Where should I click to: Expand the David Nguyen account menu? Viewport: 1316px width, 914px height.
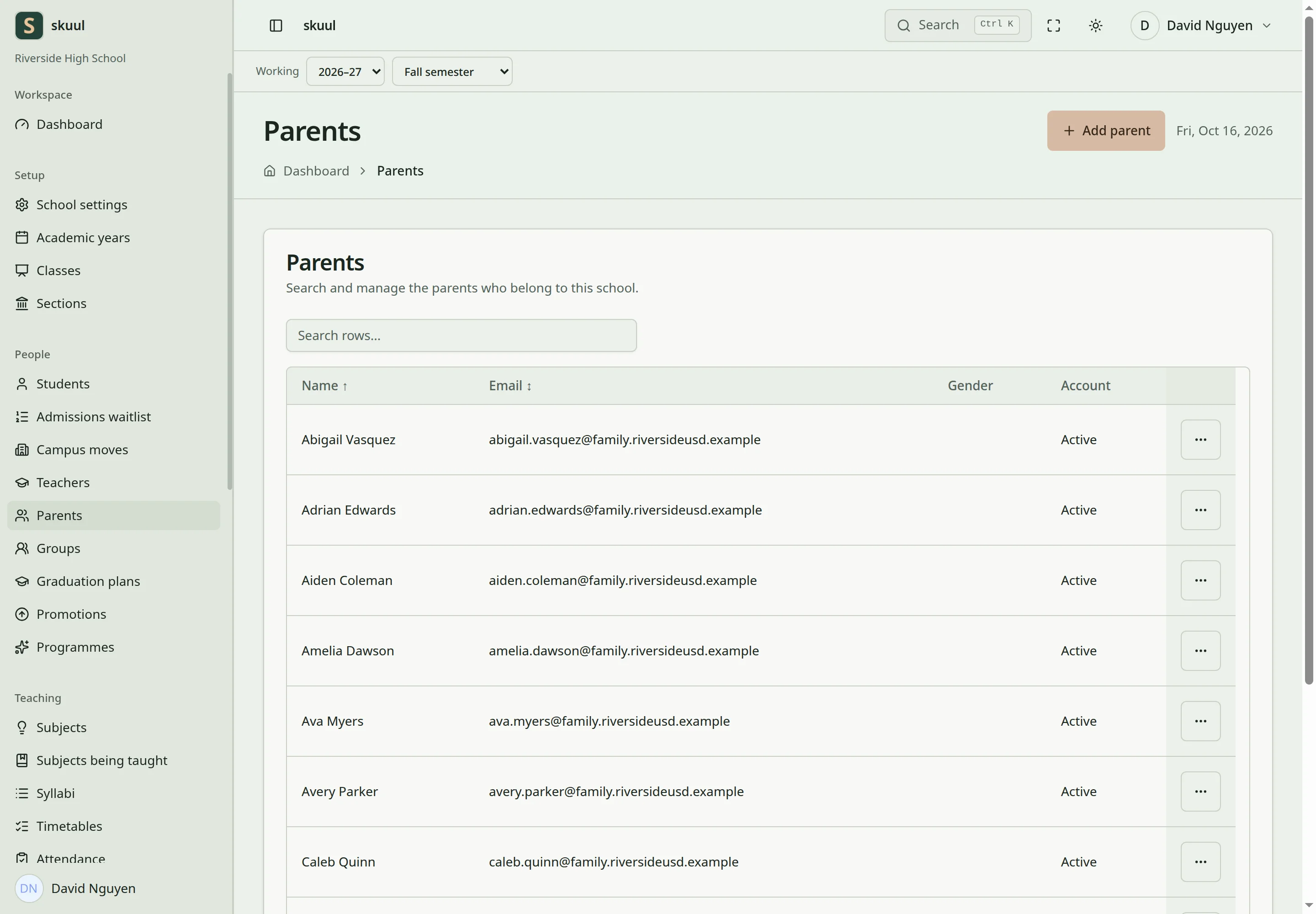point(1201,25)
